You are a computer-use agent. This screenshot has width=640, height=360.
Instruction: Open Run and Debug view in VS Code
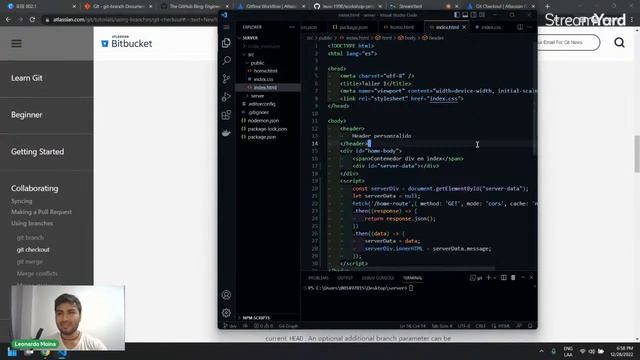click(226, 97)
